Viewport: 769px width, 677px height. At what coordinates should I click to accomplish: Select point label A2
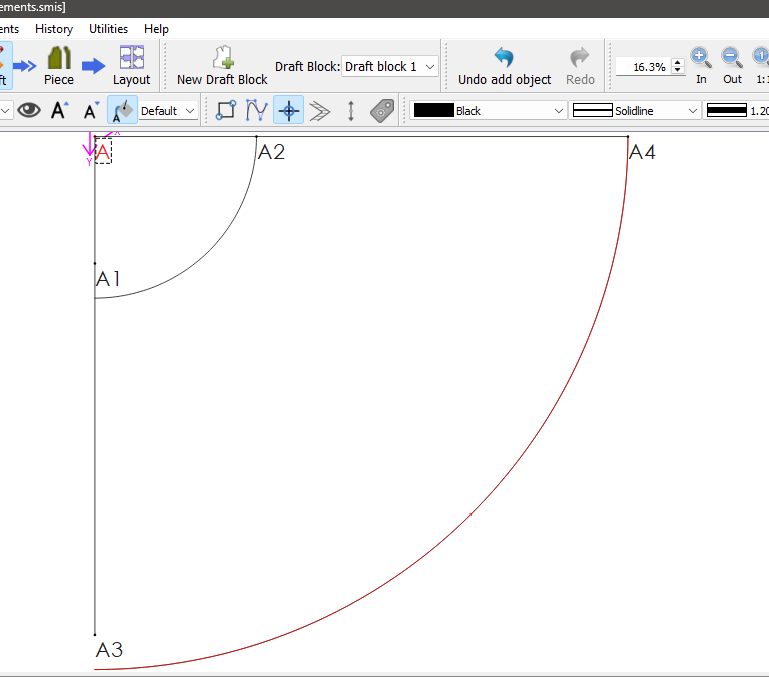[x=271, y=152]
